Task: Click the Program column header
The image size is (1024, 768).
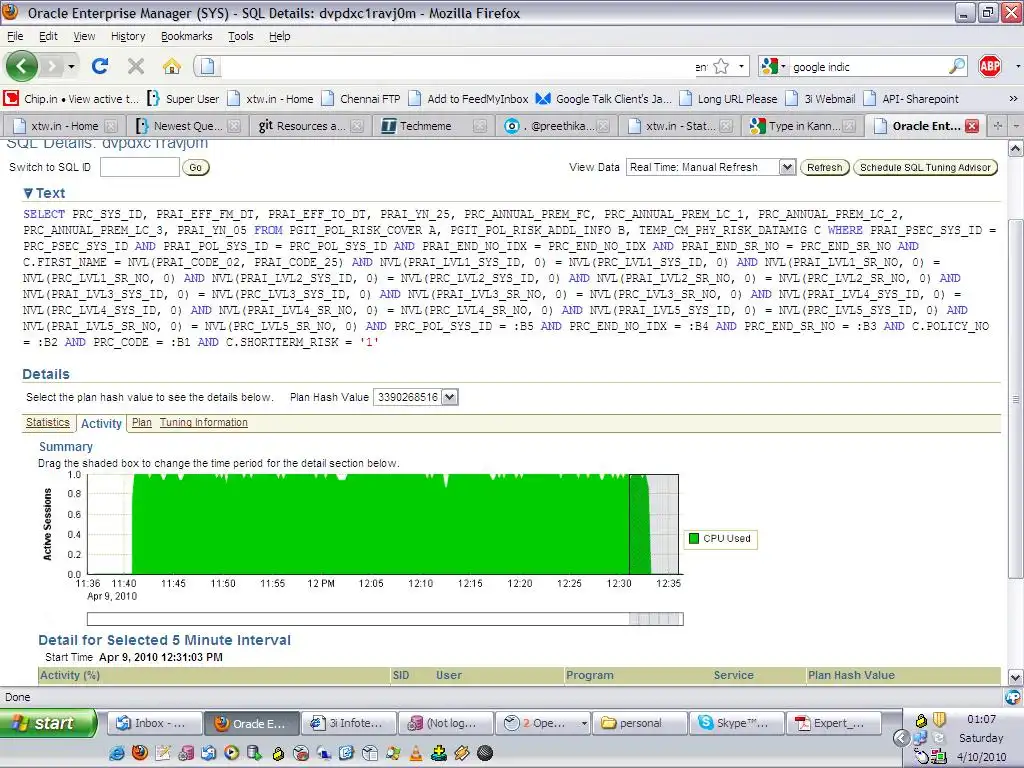Action: (590, 675)
